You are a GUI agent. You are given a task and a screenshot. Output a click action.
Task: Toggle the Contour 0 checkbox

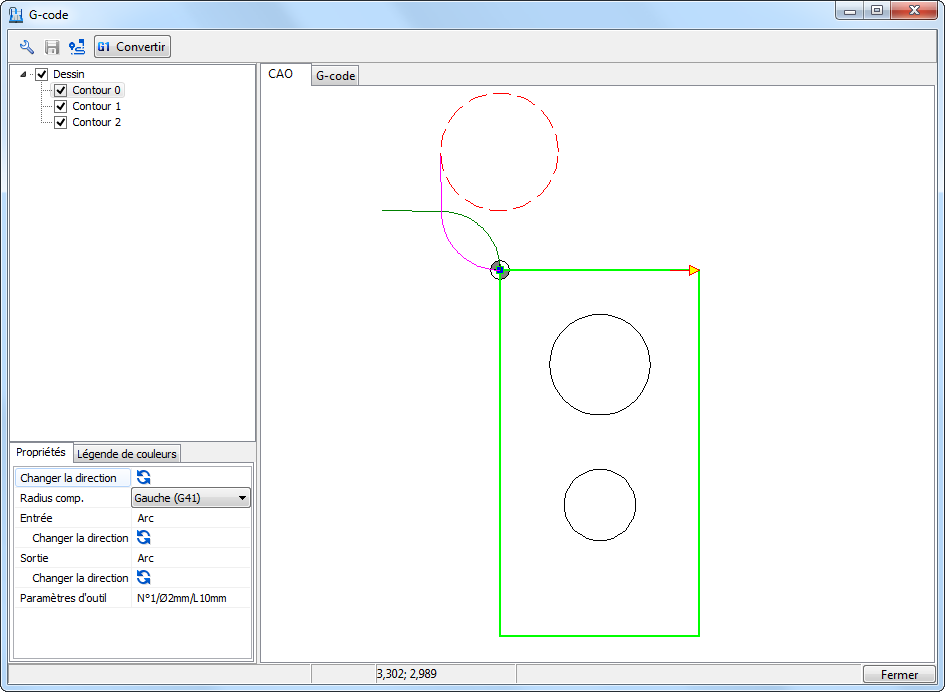(61, 90)
